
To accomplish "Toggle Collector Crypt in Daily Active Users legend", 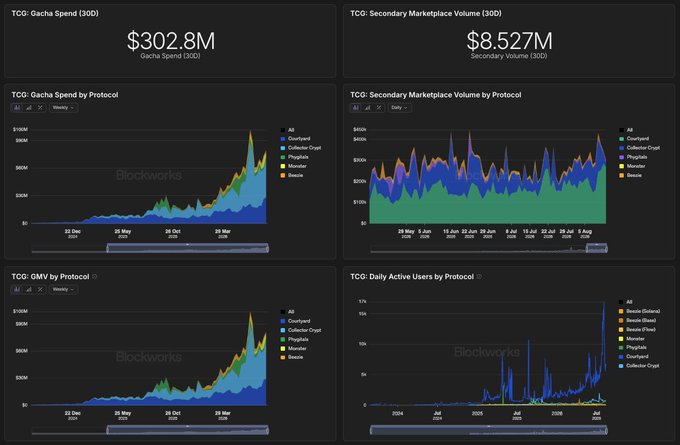I will coord(639,366).
